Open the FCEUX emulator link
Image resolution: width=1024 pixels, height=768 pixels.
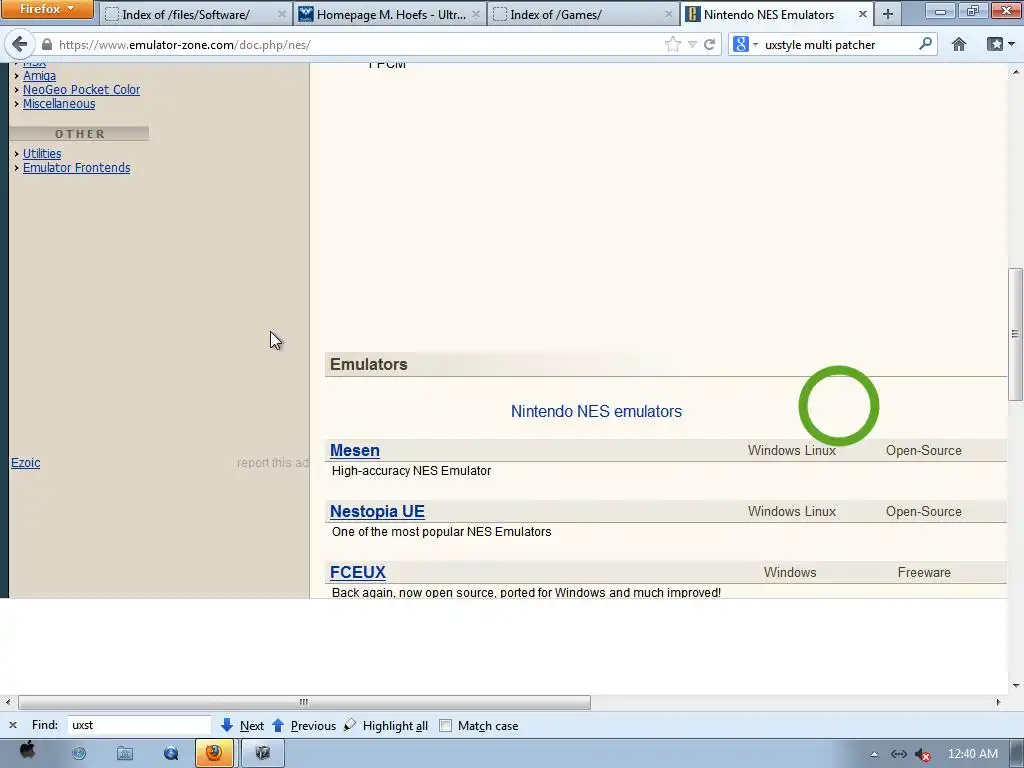[x=358, y=572]
